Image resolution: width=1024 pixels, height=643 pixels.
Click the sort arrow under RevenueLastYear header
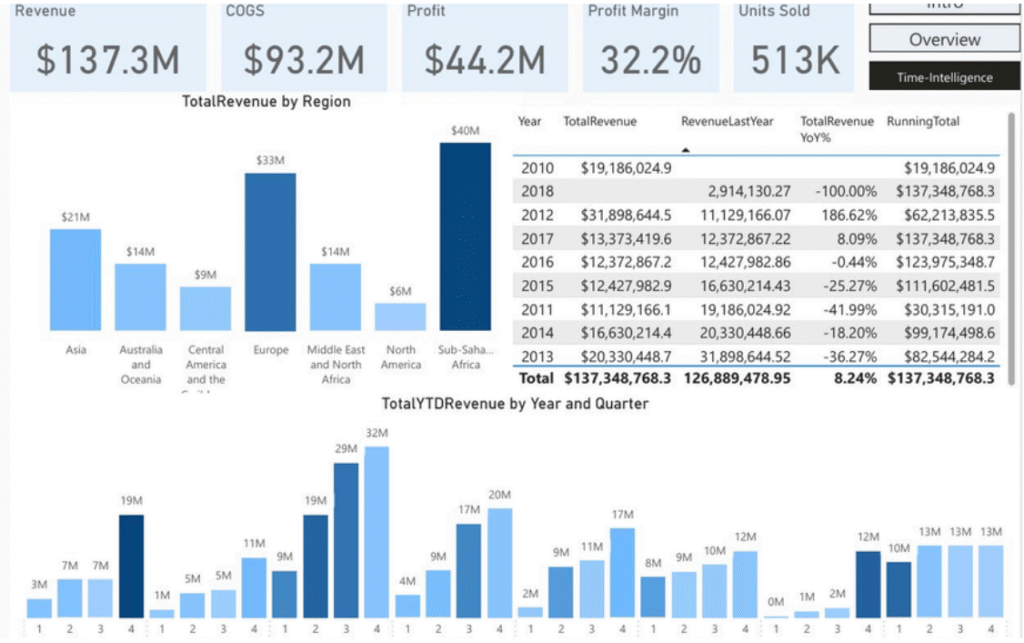[688, 149]
